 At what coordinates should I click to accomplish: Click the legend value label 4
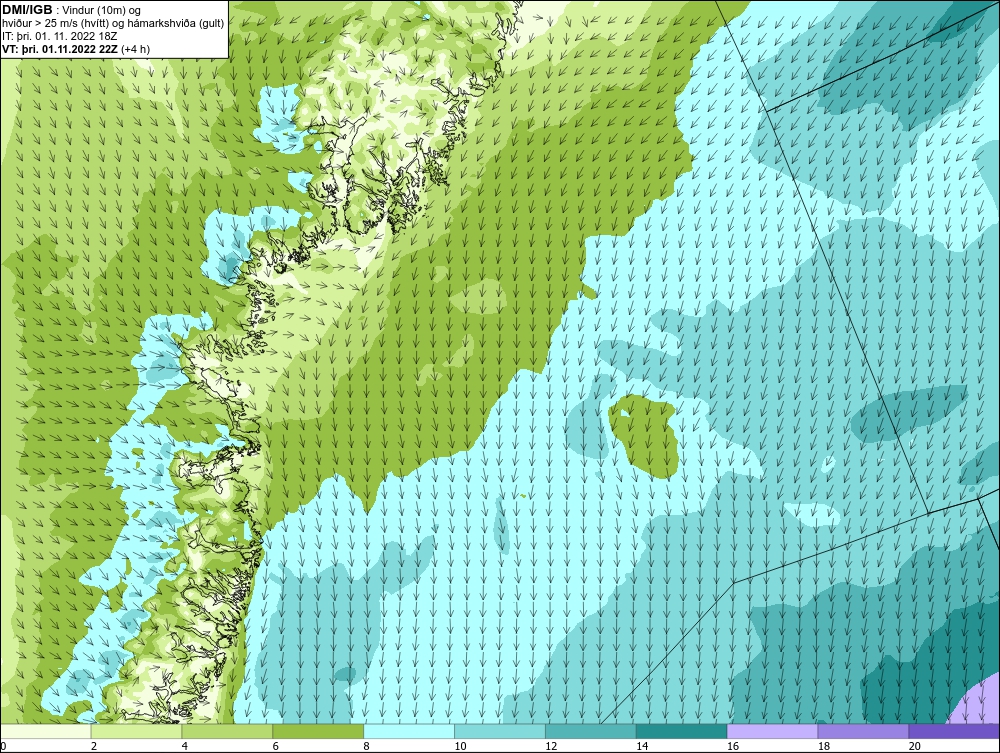pyautogui.click(x=185, y=746)
